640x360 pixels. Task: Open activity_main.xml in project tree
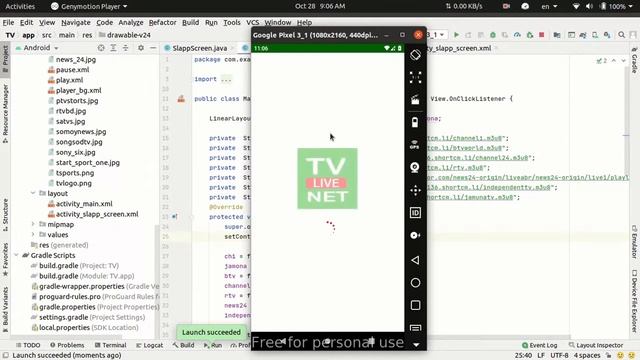click(x=84, y=204)
